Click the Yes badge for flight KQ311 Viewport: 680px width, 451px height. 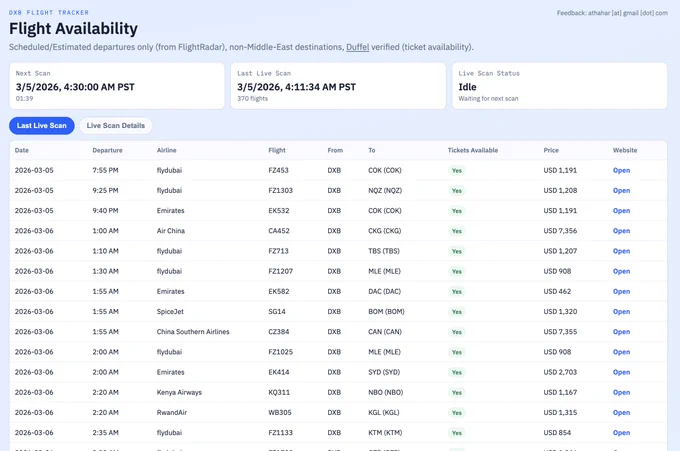click(x=456, y=392)
